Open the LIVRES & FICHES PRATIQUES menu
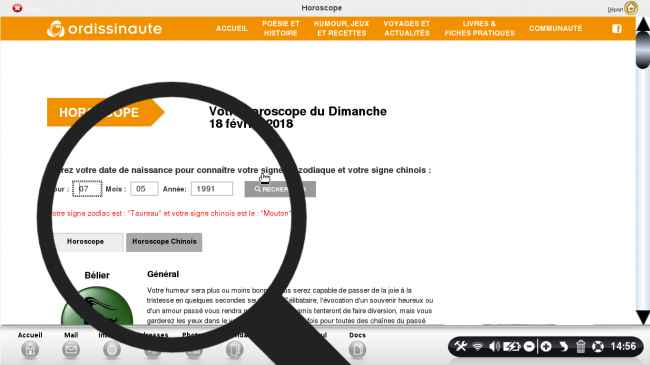650x365 pixels. pyautogui.click(x=480, y=28)
